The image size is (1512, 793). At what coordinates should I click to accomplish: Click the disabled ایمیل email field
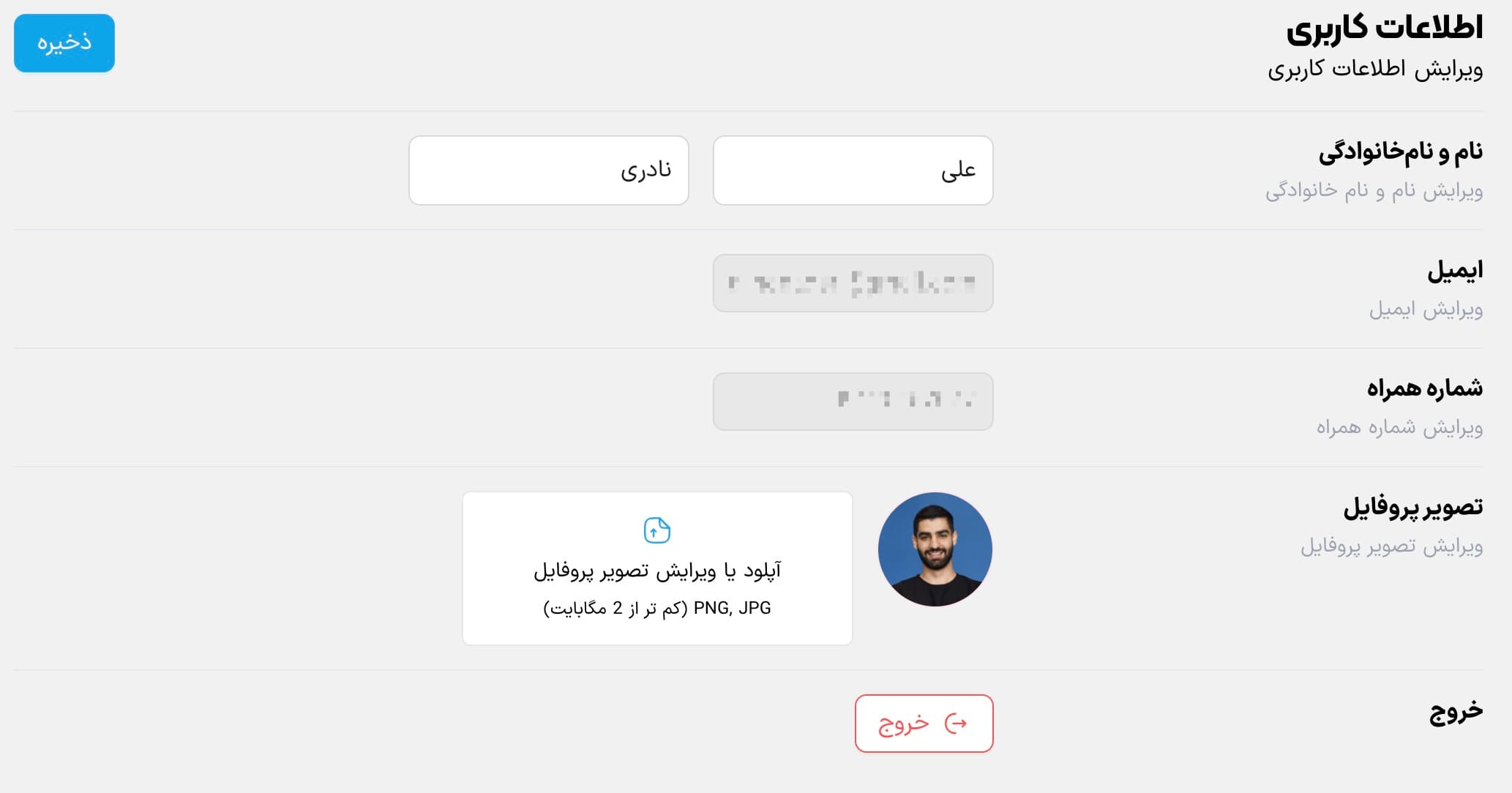click(x=851, y=284)
